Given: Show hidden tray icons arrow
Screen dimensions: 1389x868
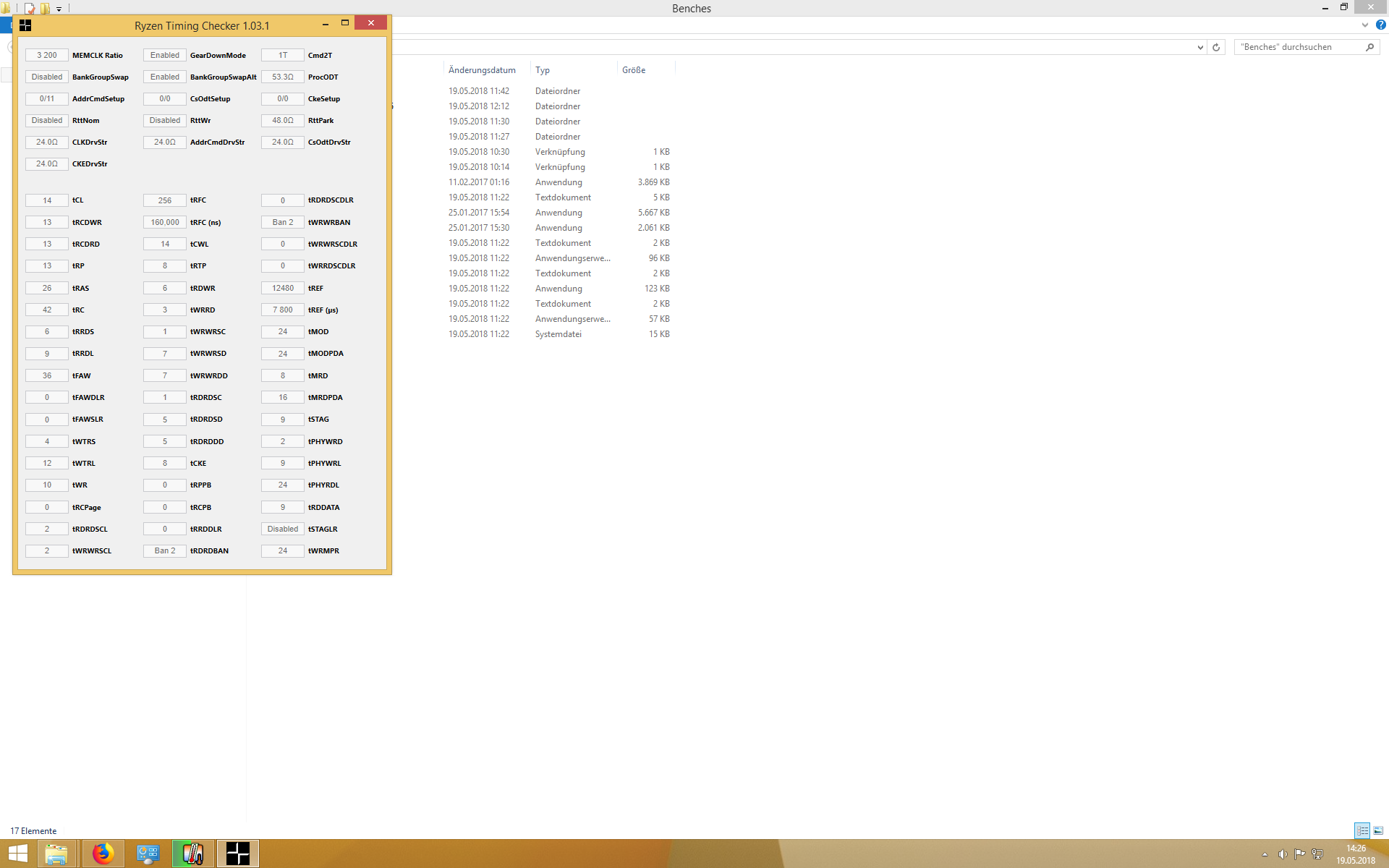Looking at the screenshot, I should click(1265, 854).
